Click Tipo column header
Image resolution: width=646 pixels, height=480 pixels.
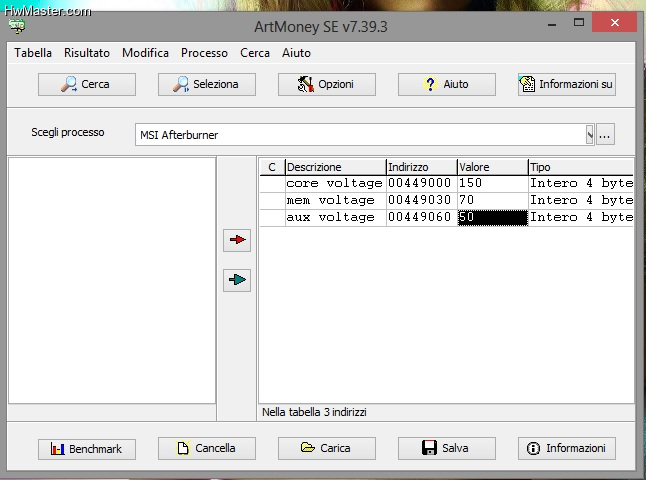point(581,167)
